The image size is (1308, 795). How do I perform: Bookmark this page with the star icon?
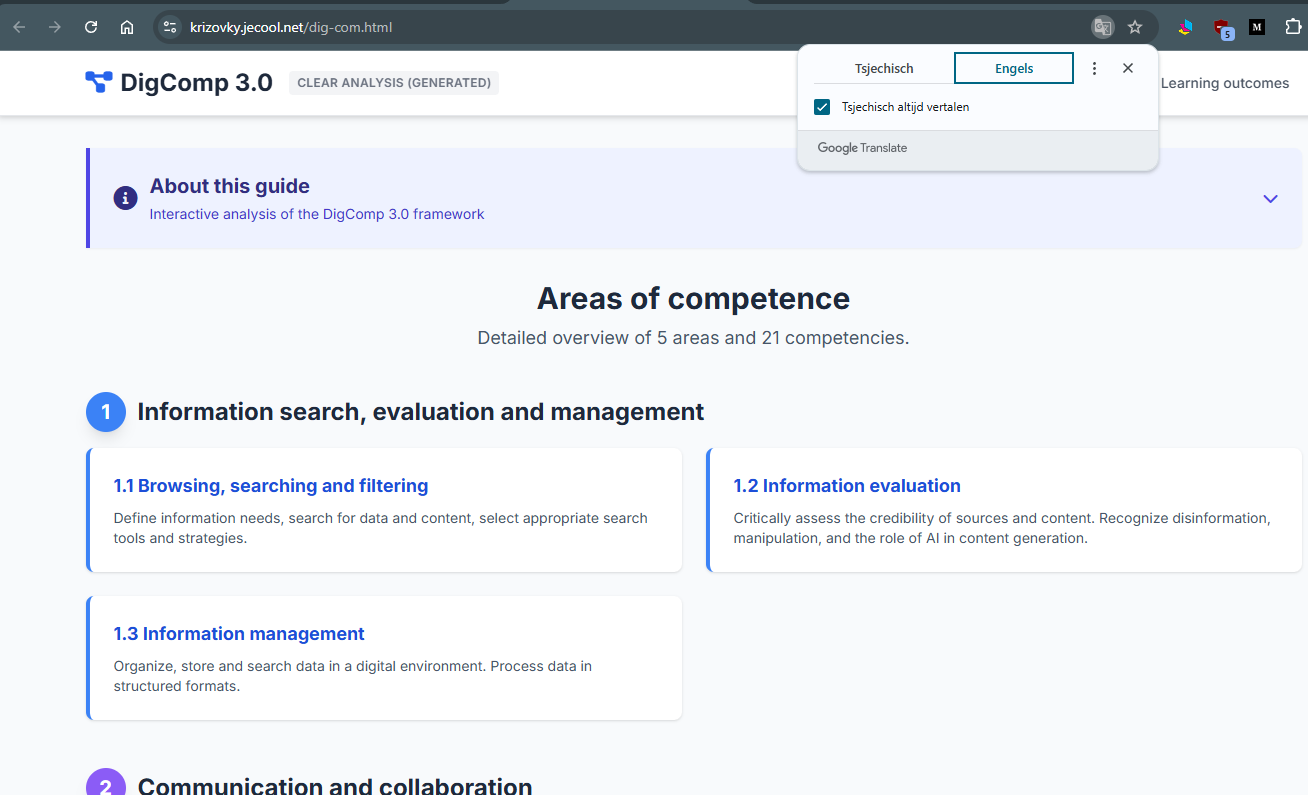(1135, 27)
